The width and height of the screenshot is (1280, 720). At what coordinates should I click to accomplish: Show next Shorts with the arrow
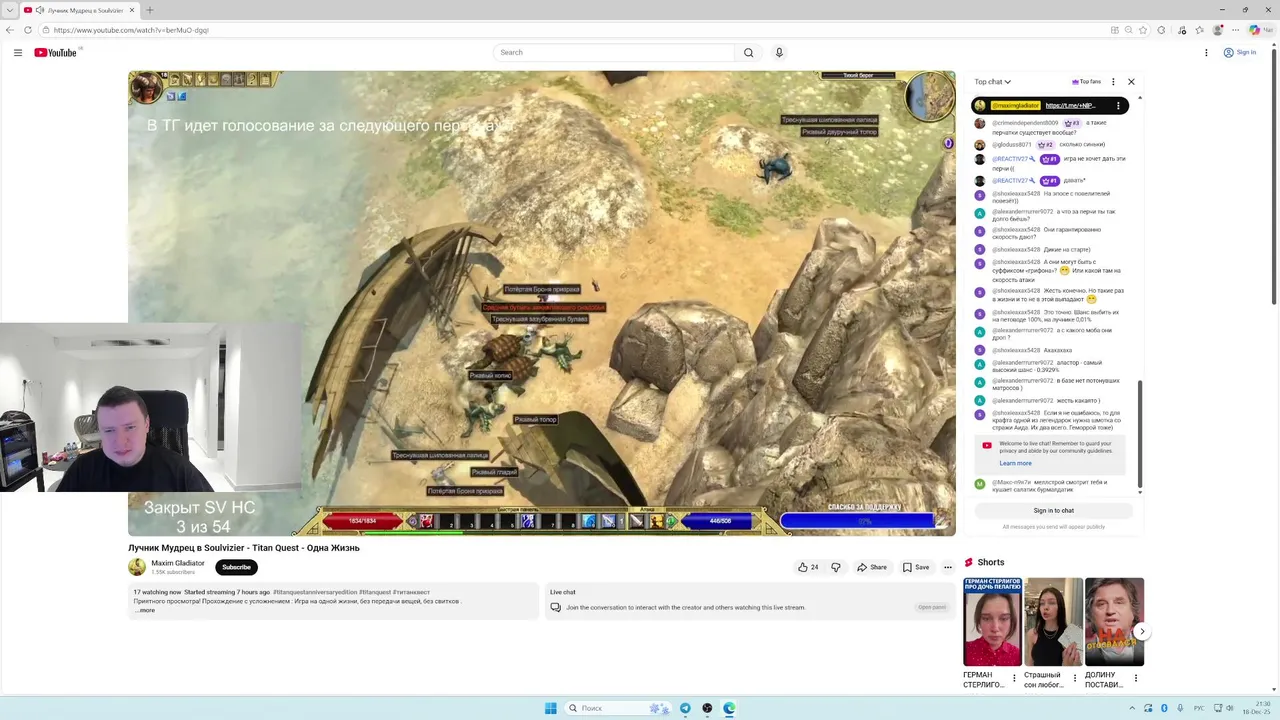click(x=1141, y=631)
